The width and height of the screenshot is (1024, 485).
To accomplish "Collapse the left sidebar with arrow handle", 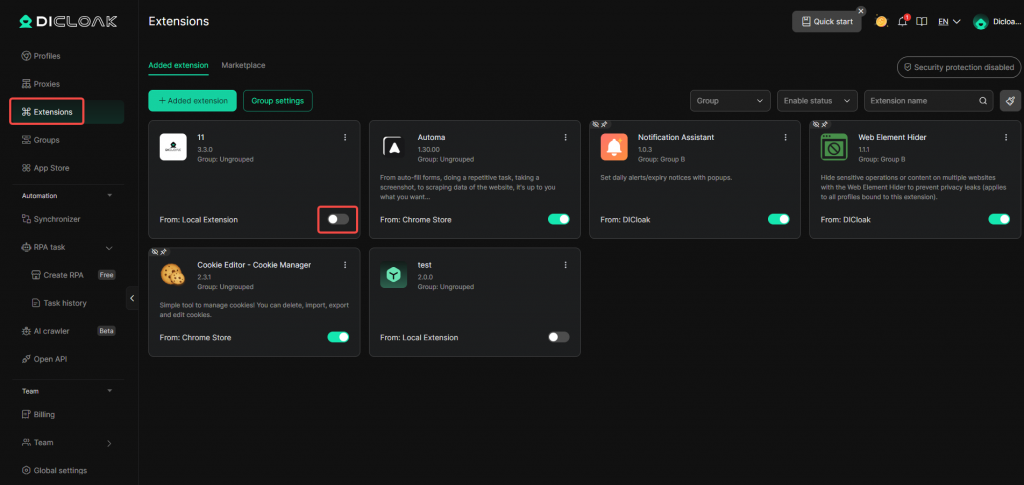I will point(133,298).
